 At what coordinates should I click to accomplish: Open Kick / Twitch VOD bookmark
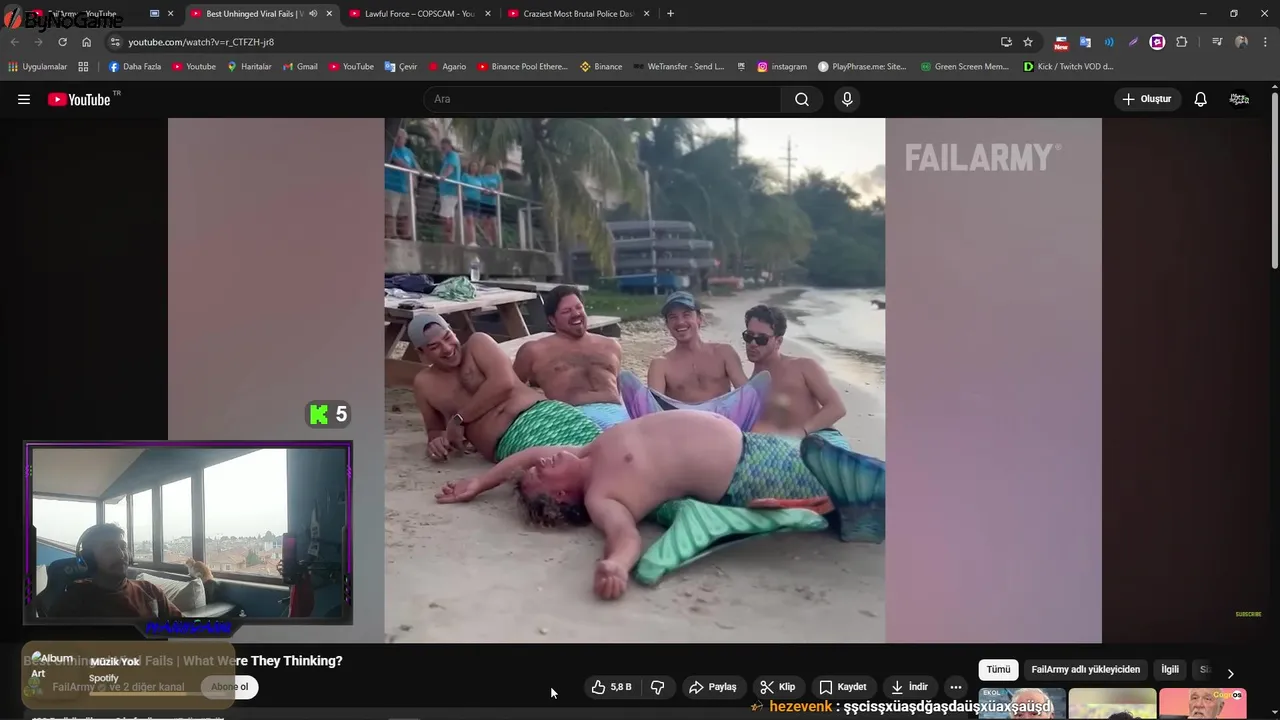1068,67
